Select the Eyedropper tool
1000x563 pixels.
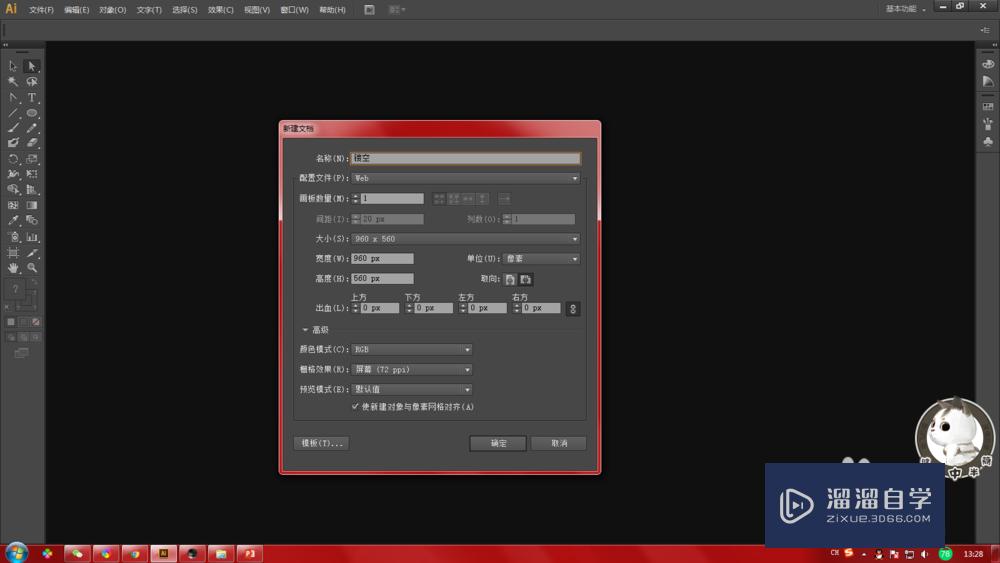coord(13,221)
